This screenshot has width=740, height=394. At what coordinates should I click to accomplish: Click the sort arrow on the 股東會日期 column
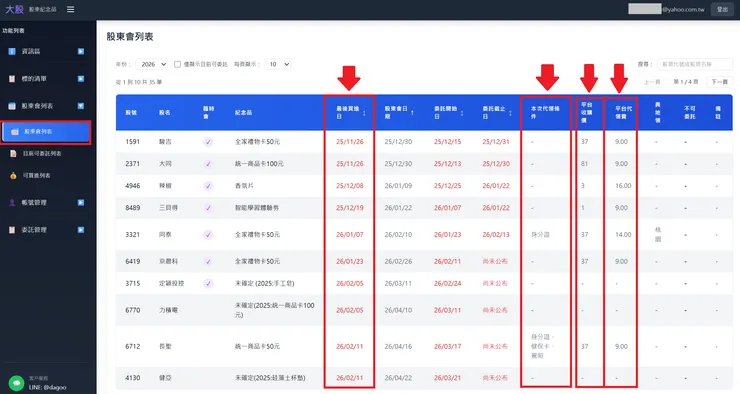412,113
